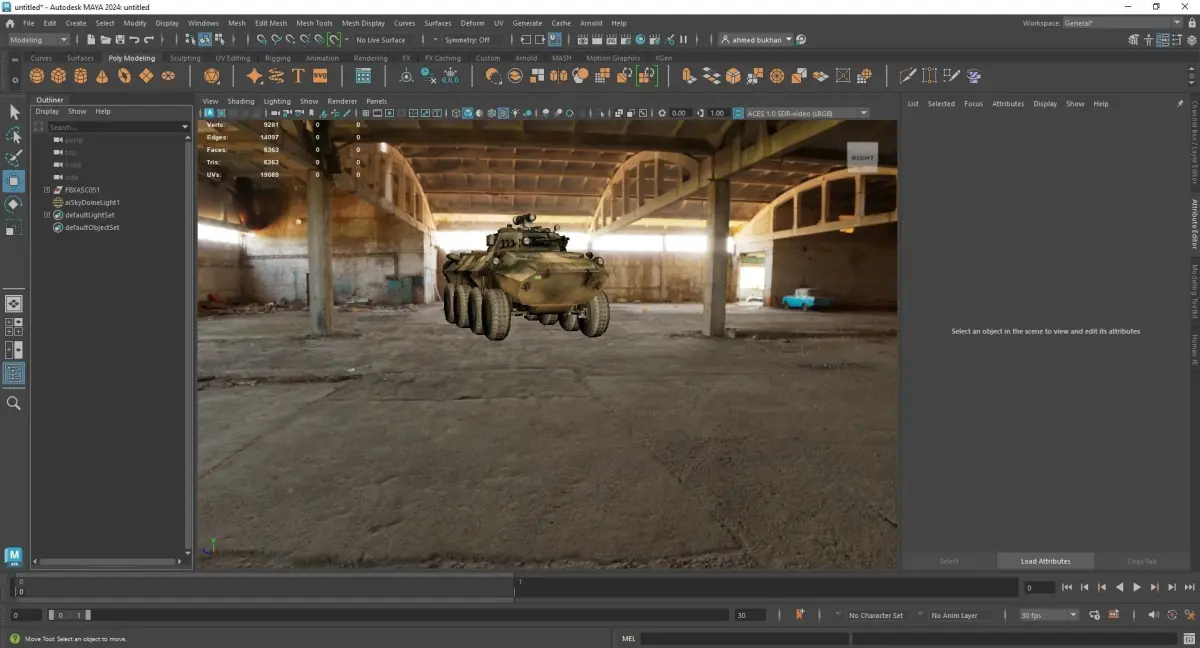Open Maya home screen icon
This screenshot has height=648, width=1200.
tap(9, 22)
